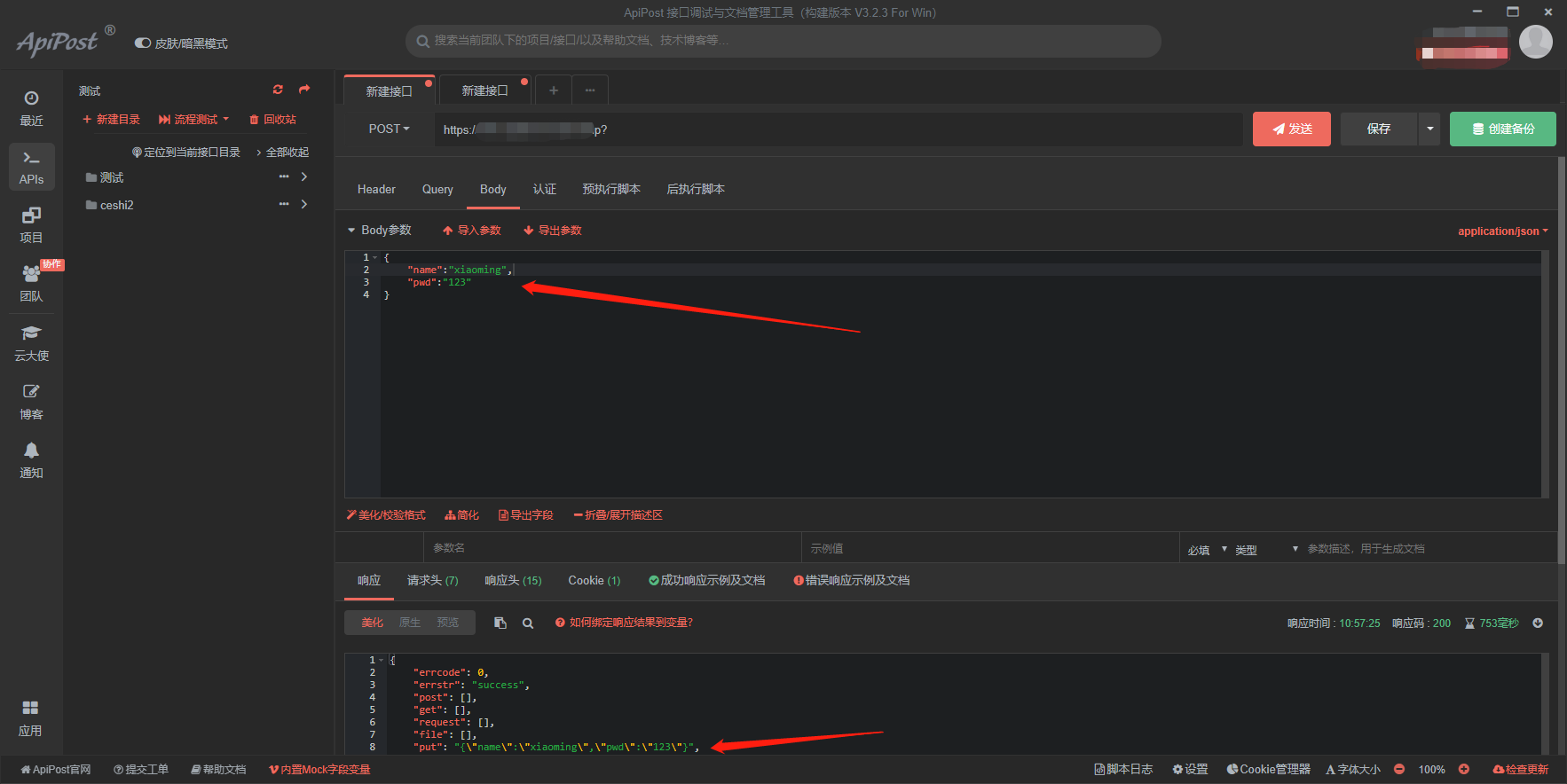Switch to the Header tab
This screenshot has width=1567, height=784.
point(376,189)
